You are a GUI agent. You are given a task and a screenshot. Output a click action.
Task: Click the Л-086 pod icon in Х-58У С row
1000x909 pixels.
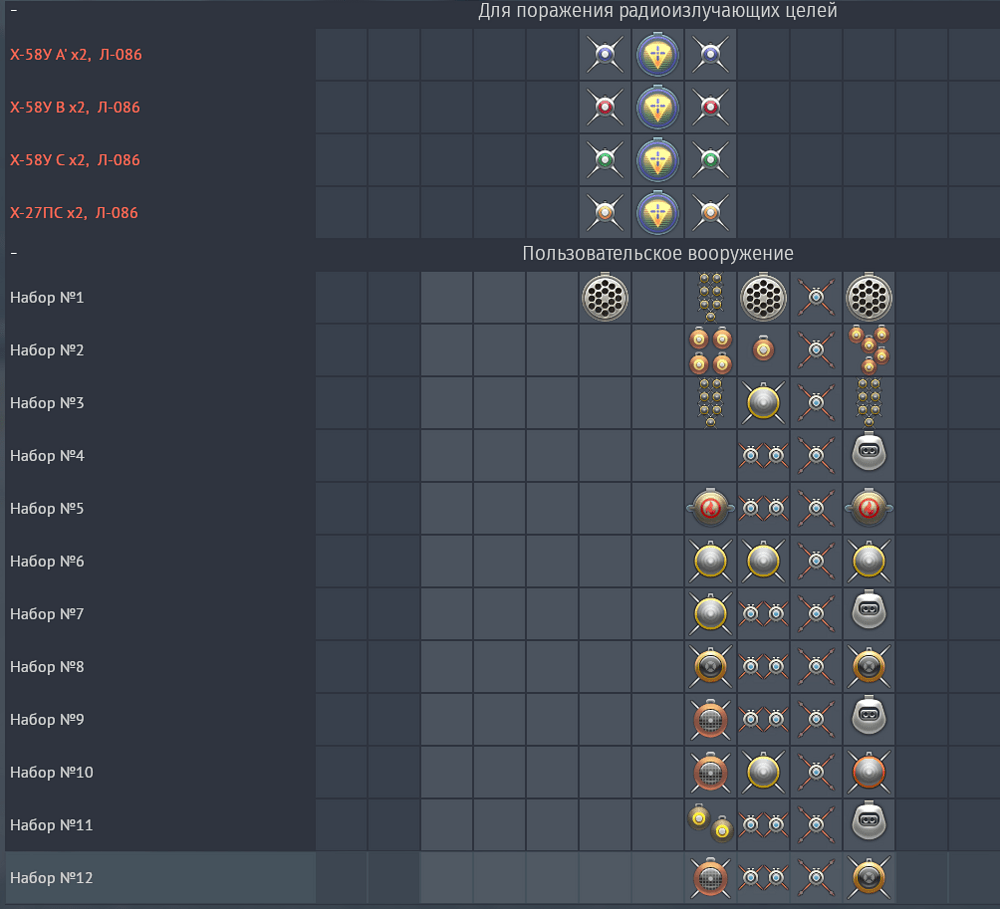click(x=658, y=159)
